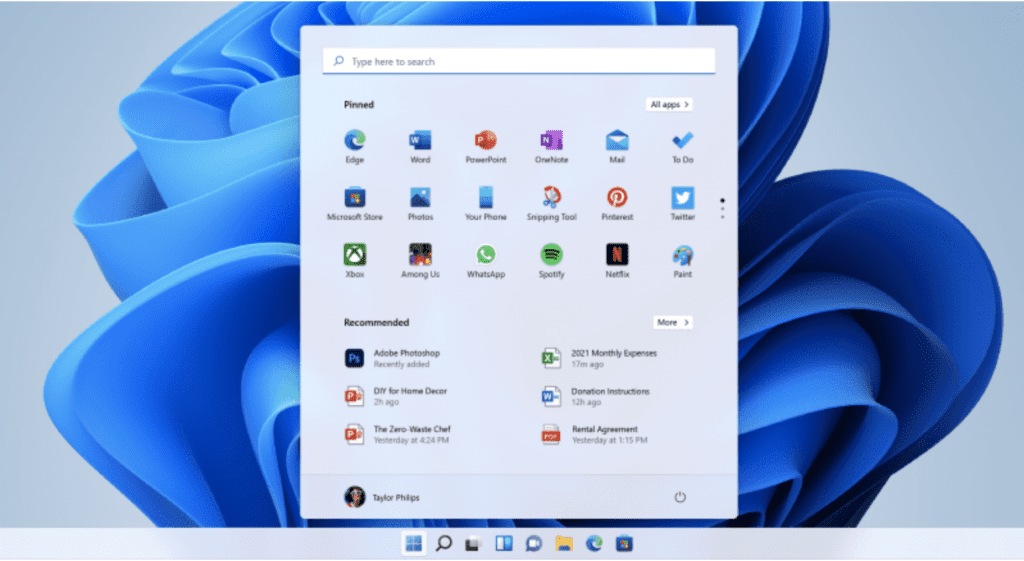Open Rental Agreement PDF file

click(x=594, y=434)
